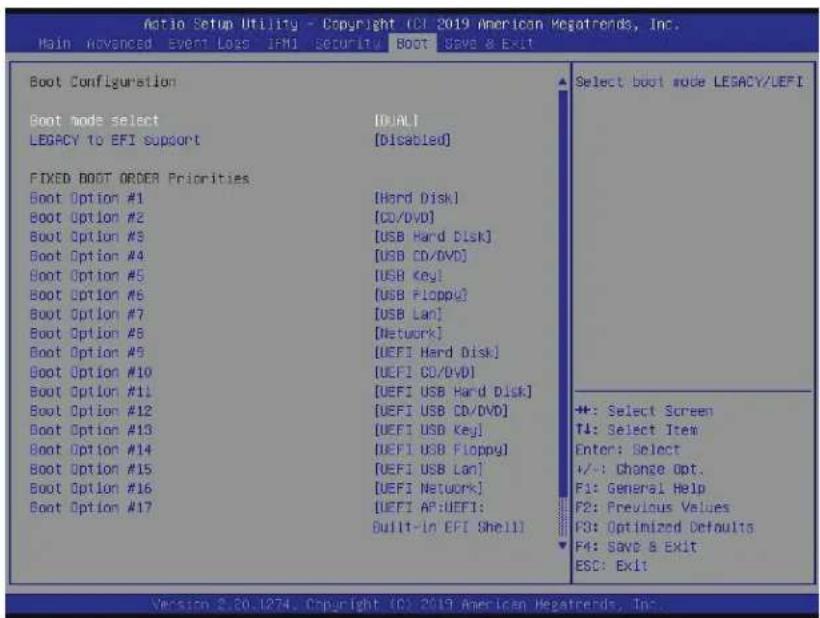The width and height of the screenshot is (820, 618).
Task: Select Boot Option #2 row
Action: [x=86, y=218]
